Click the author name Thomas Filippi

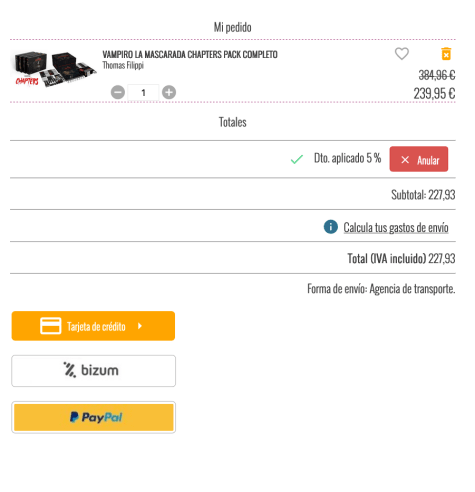click(x=123, y=65)
